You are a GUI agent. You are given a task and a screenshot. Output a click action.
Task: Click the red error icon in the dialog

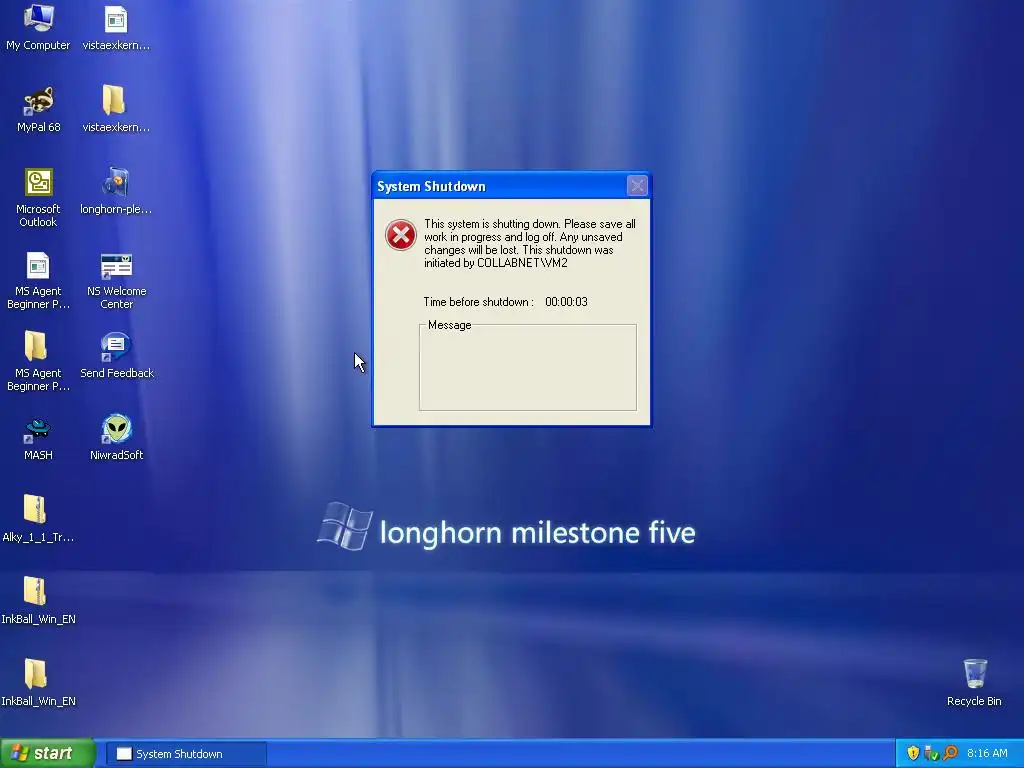click(x=400, y=235)
